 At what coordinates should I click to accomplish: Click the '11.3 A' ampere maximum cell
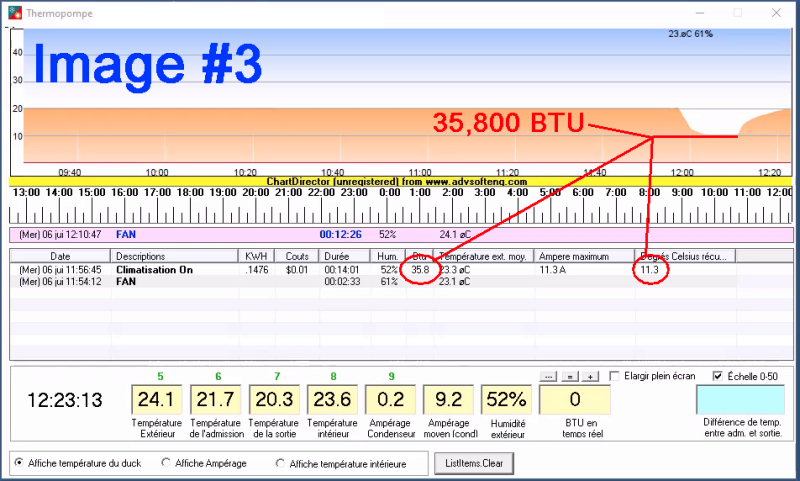[x=553, y=269]
